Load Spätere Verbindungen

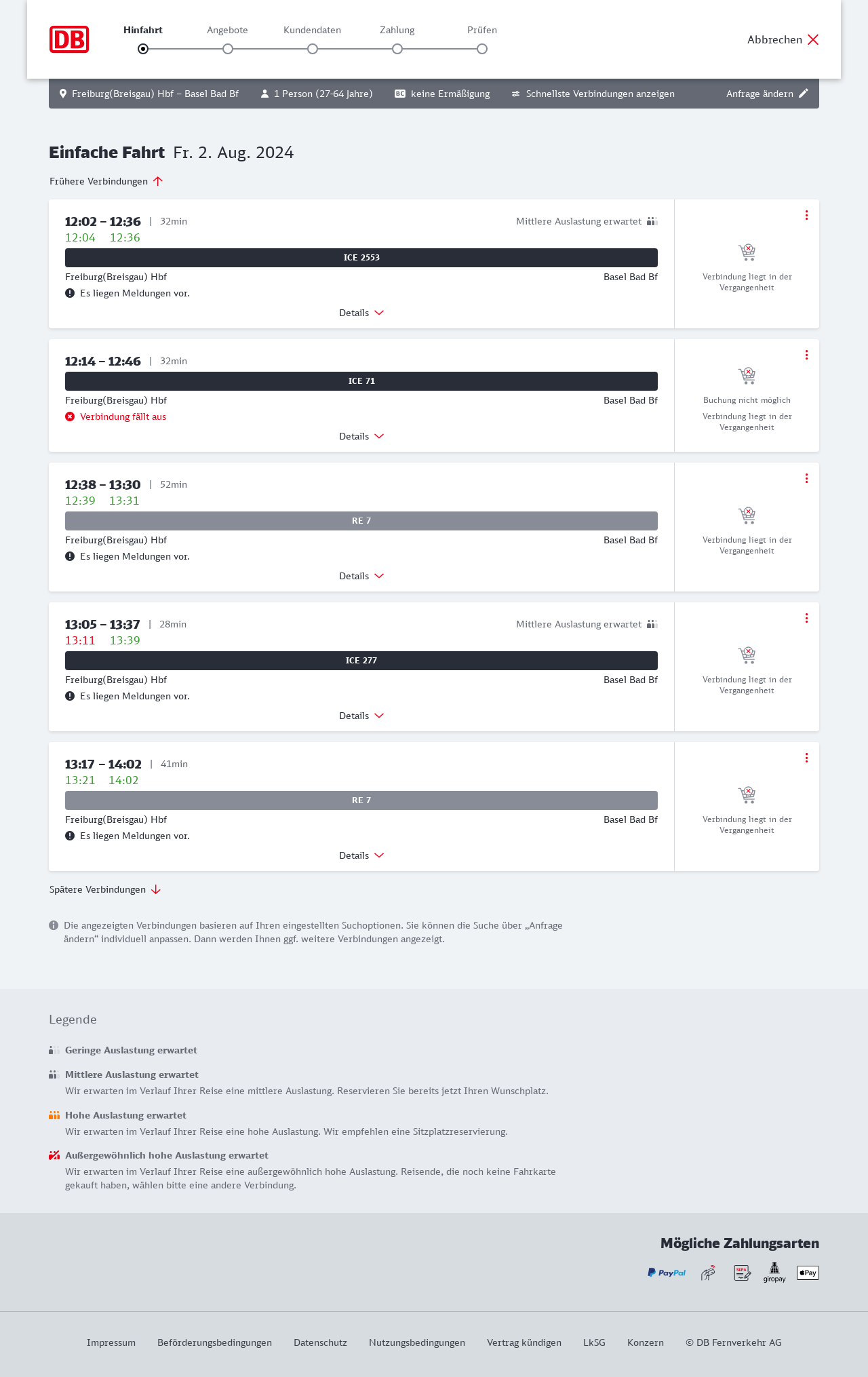[105, 889]
